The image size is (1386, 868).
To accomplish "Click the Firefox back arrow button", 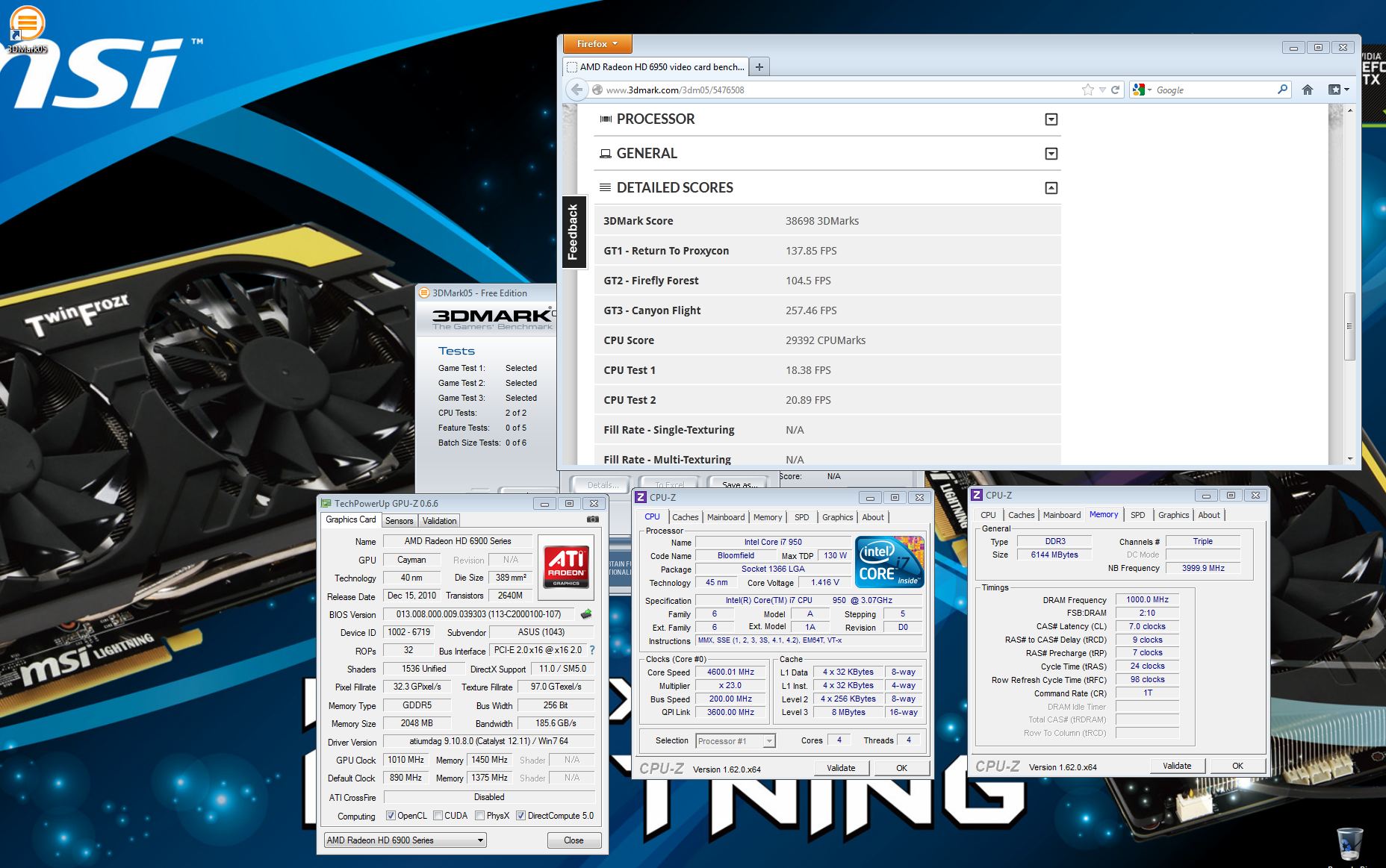I will pos(577,90).
